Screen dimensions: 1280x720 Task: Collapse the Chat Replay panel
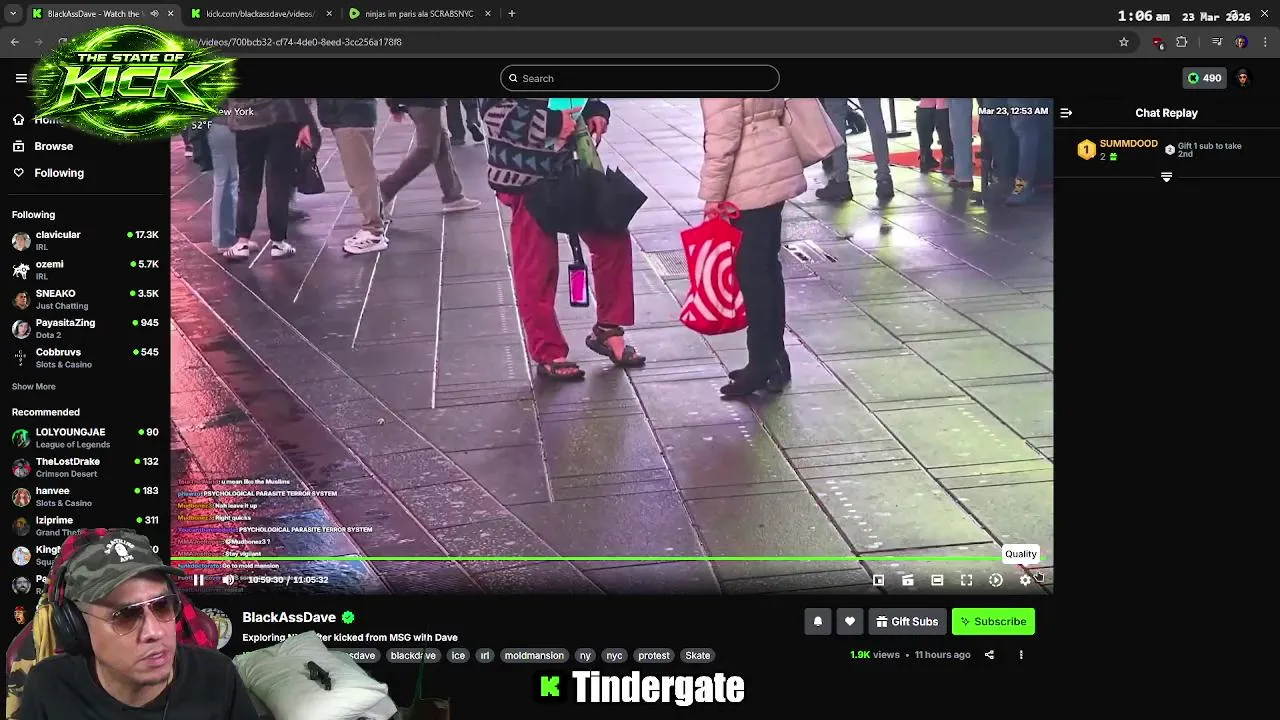(1066, 113)
